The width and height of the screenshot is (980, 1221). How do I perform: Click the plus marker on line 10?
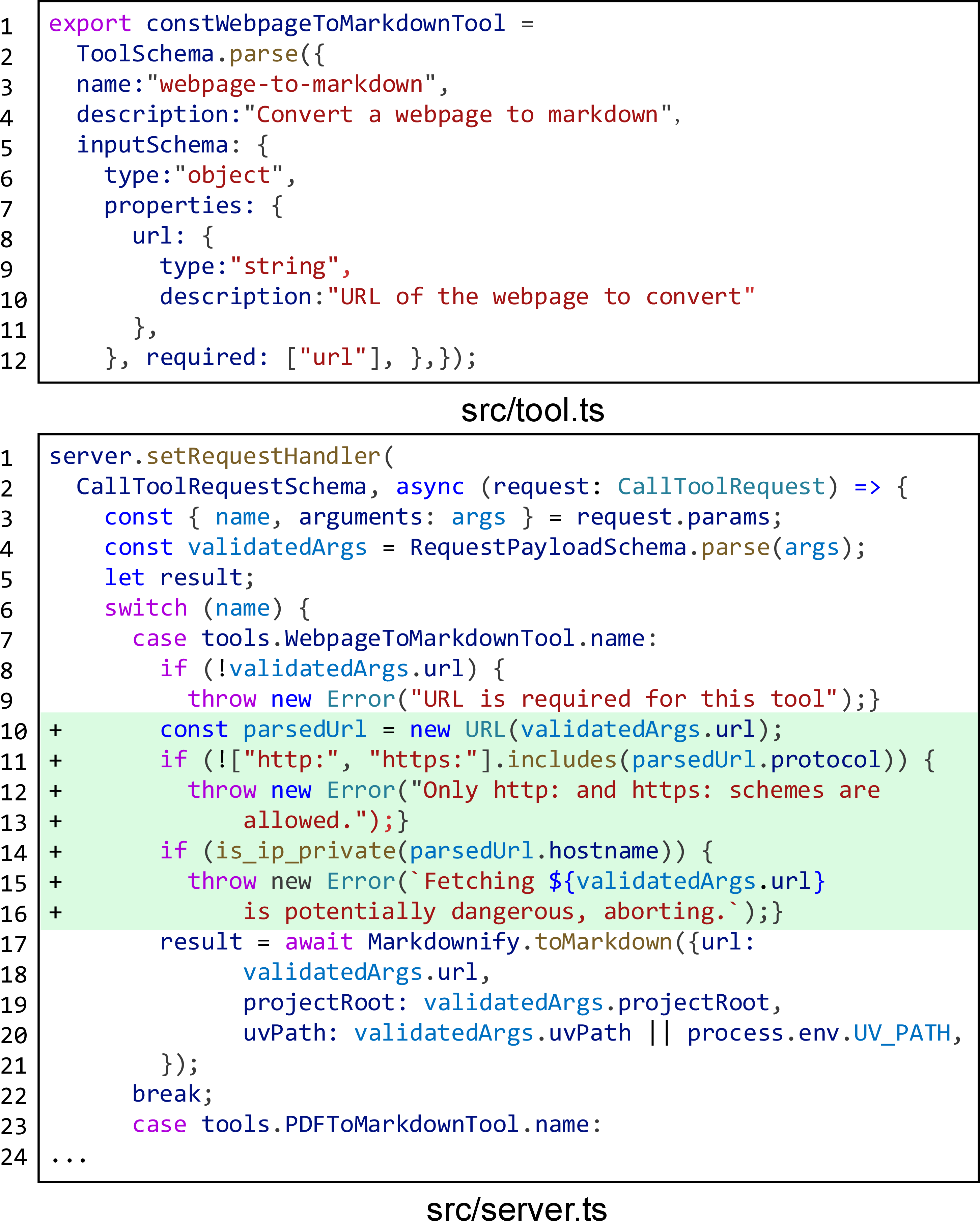click(x=56, y=730)
